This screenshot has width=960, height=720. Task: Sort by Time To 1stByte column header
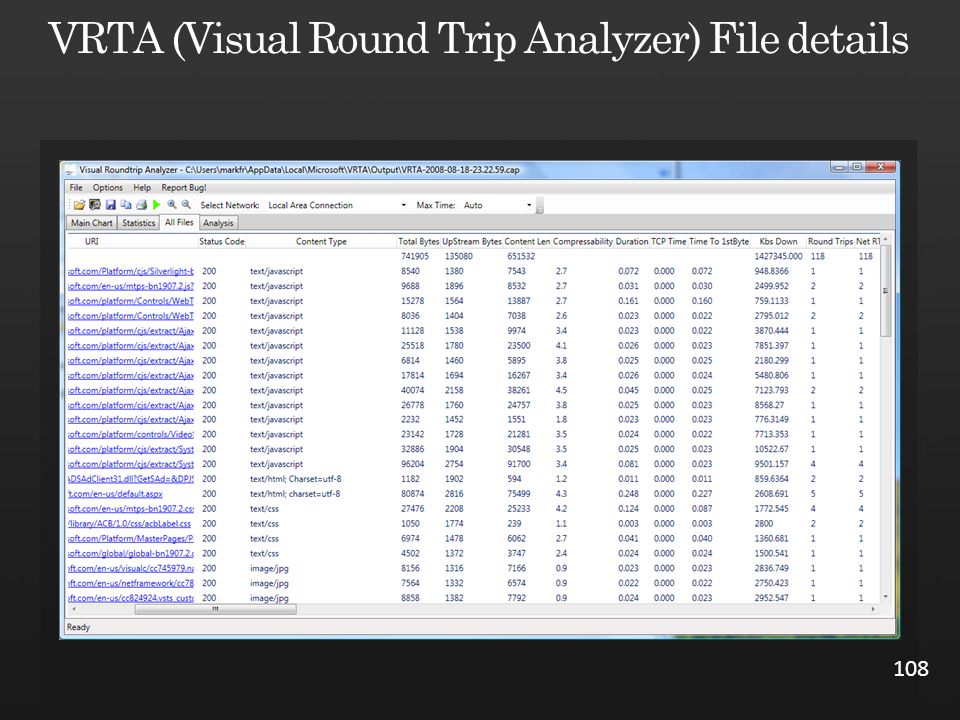719,241
